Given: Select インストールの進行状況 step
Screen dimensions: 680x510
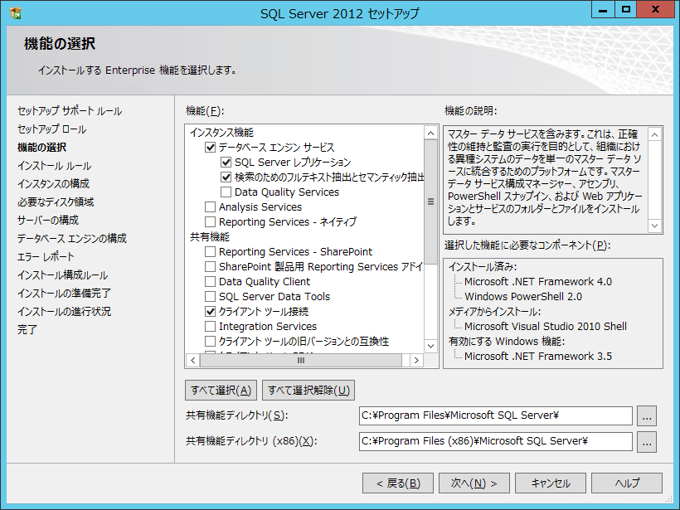Looking at the screenshot, I should (64, 311).
